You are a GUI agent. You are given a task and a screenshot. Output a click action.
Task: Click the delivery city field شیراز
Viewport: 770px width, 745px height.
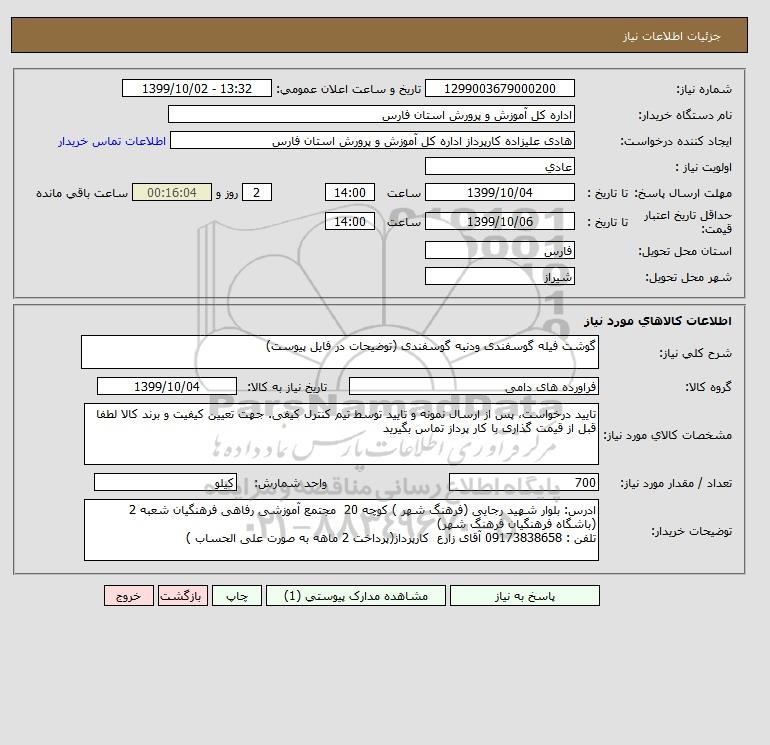(x=499, y=276)
